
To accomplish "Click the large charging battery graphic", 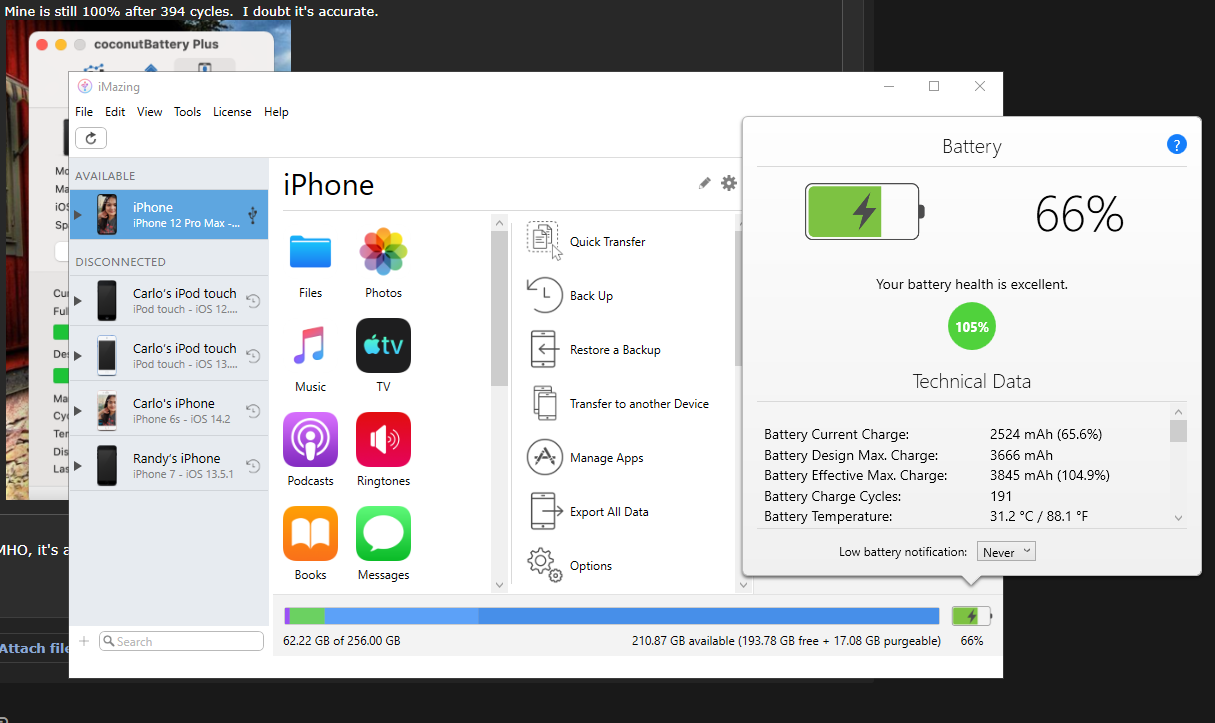I will click(x=865, y=212).
